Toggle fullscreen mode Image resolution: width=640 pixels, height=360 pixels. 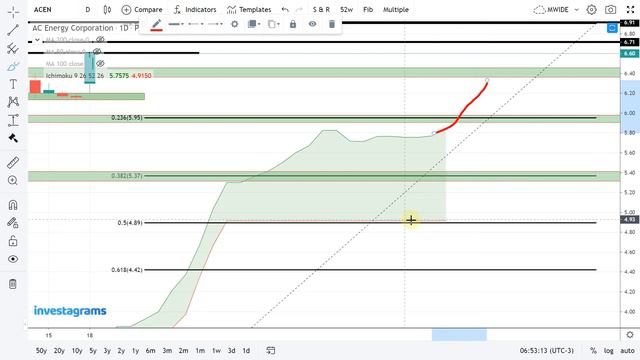630,9
